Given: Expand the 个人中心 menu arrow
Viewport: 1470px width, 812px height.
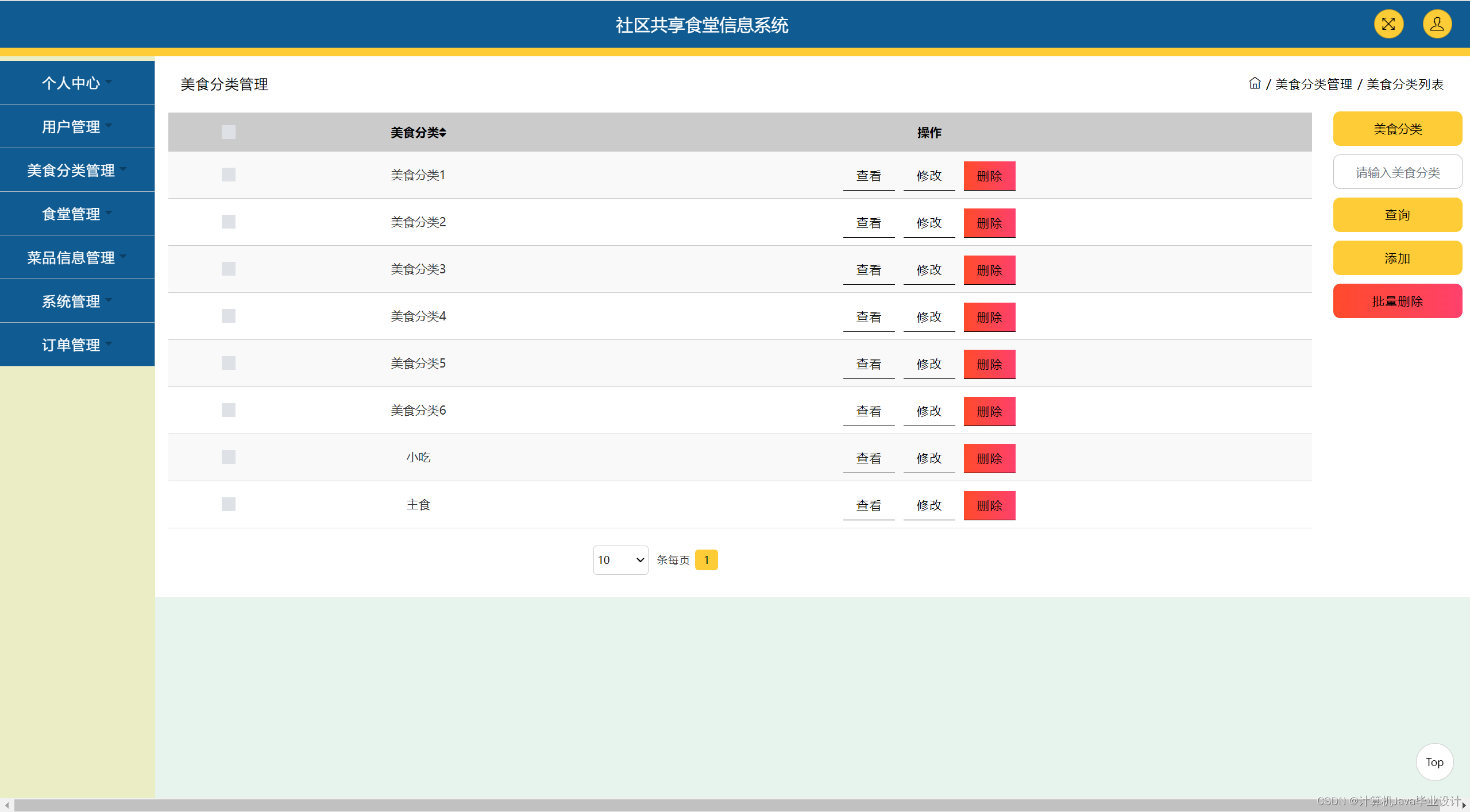Looking at the screenshot, I should click(x=109, y=82).
